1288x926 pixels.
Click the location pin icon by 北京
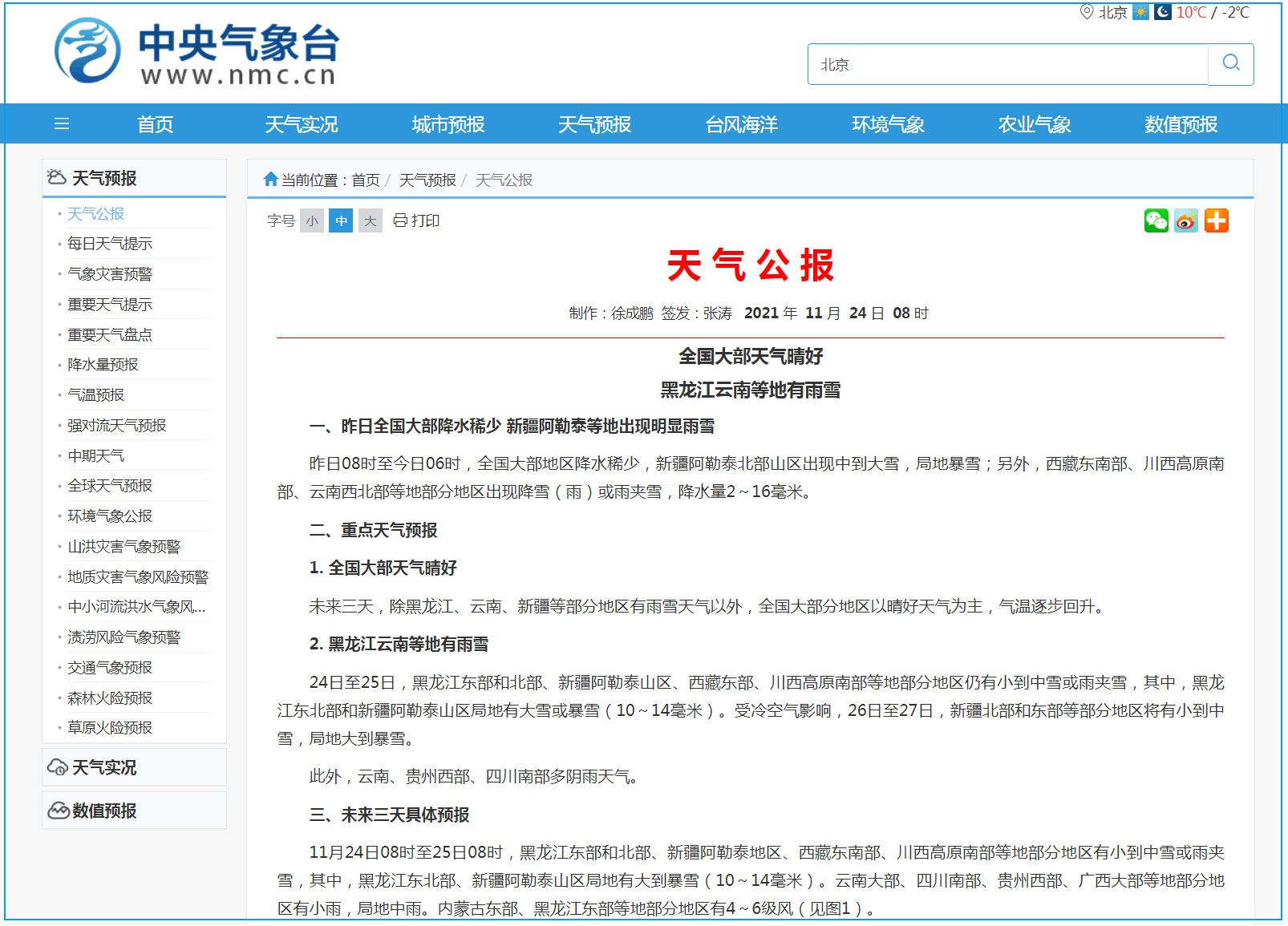1087,12
